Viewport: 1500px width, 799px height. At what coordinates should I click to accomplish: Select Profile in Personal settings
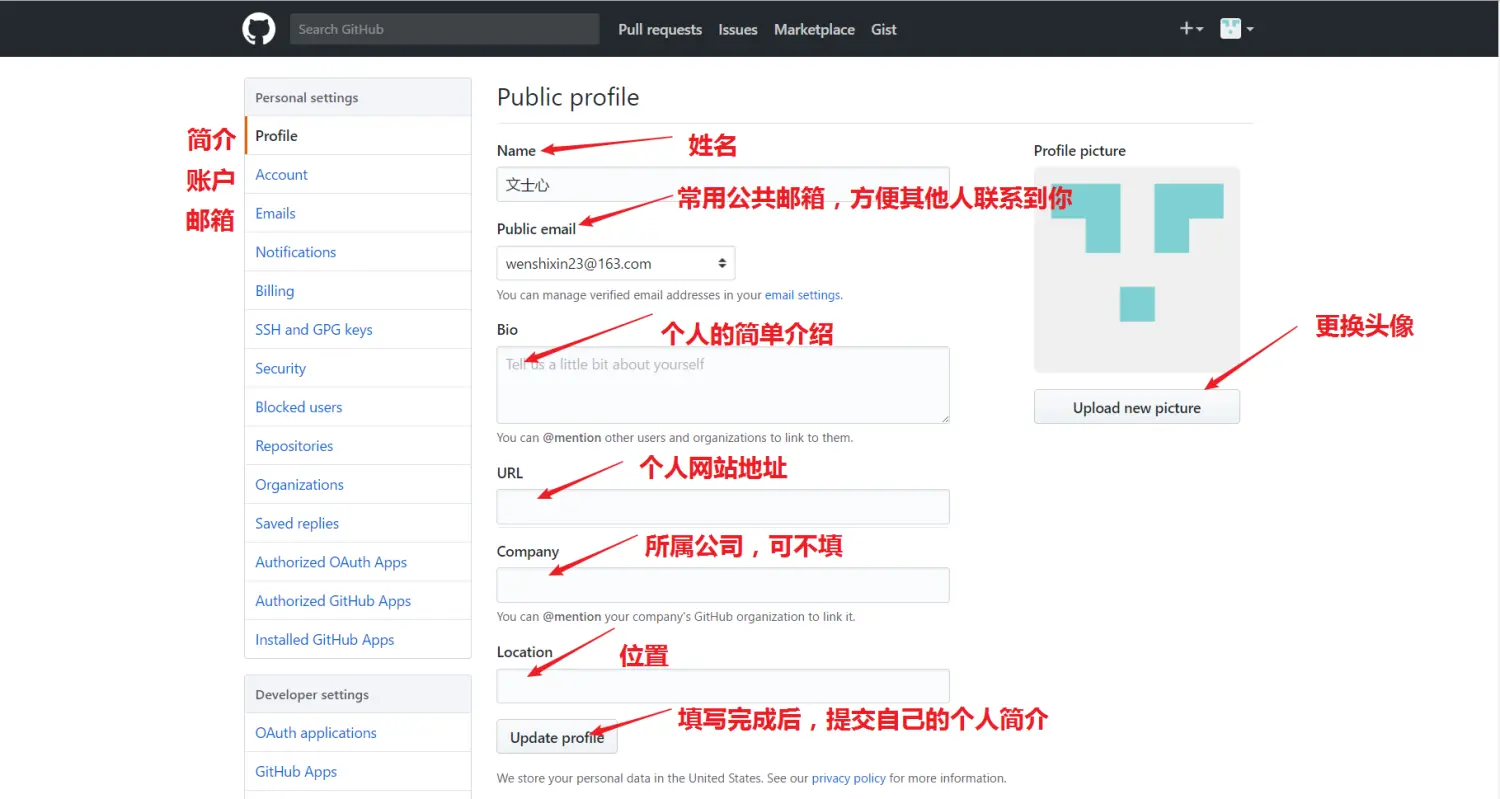click(358, 136)
